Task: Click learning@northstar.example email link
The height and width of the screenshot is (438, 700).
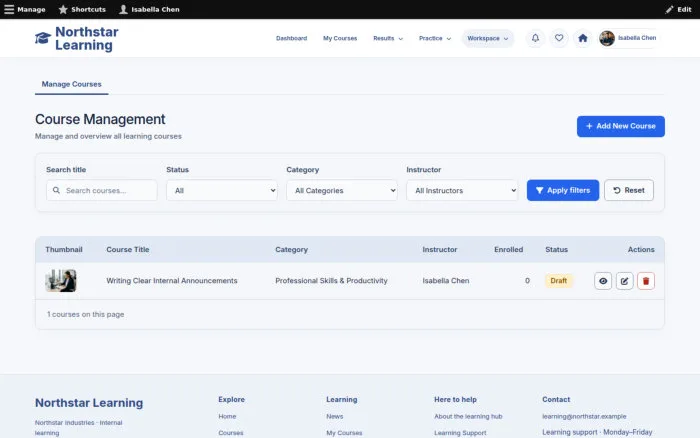Action: pyautogui.click(x=584, y=416)
